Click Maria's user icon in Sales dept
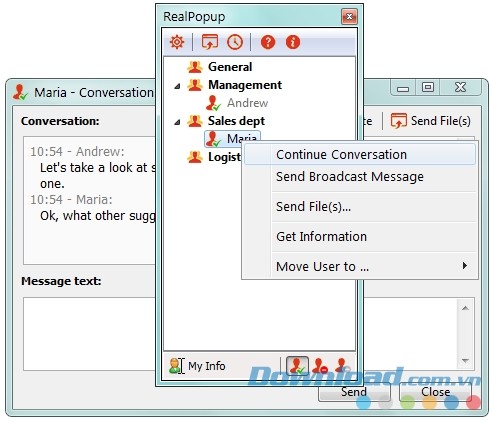The height and width of the screenshot is (422, 493). (213, 139)
